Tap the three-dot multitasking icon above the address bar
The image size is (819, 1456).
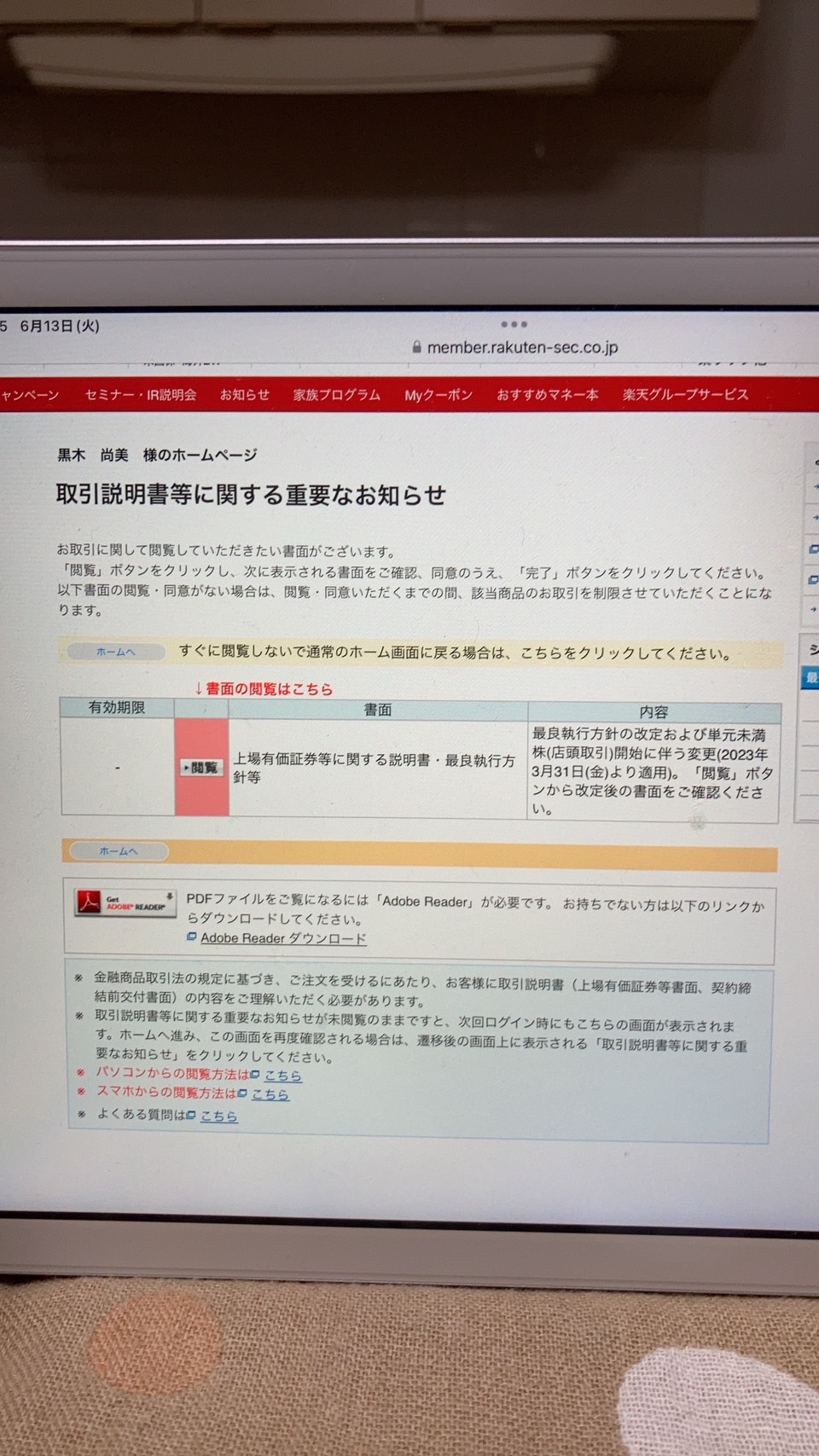click(x=514, y=324)
